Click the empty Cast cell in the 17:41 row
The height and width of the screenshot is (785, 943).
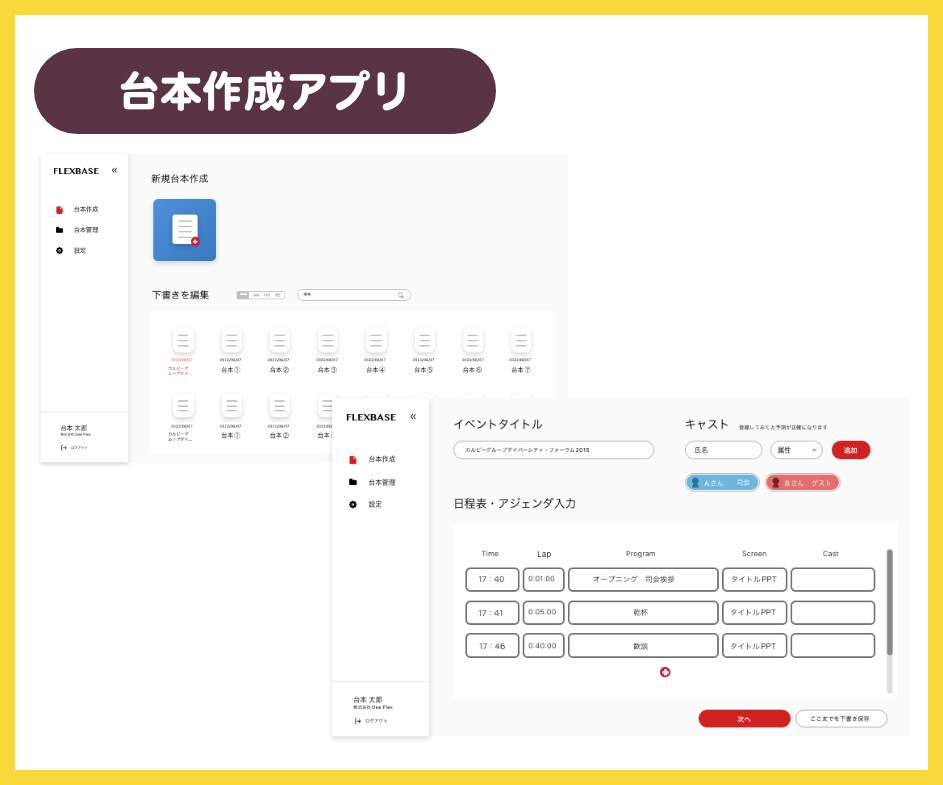coord(832,612)
